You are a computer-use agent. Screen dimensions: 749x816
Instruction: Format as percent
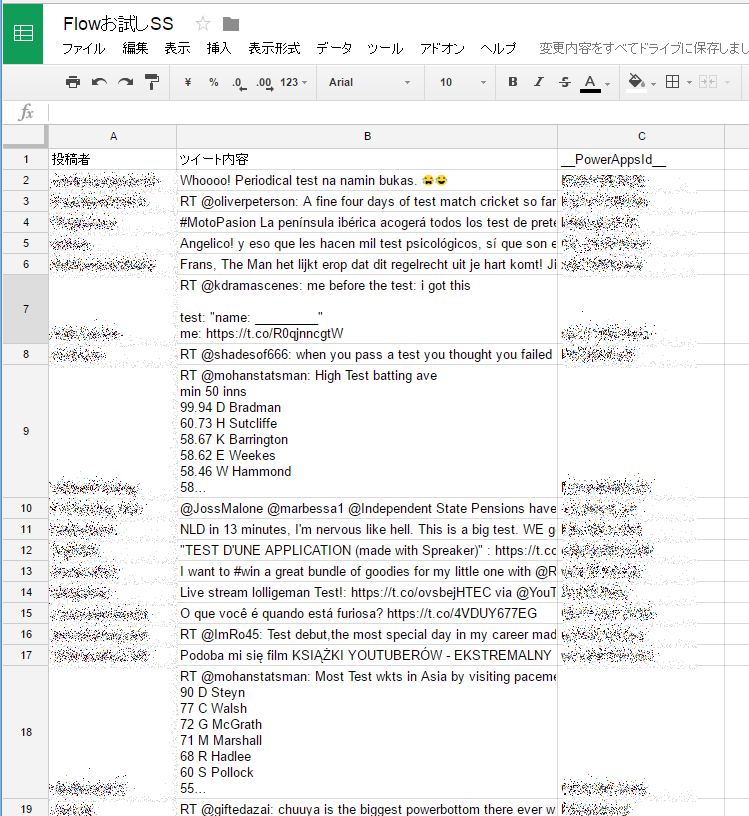213,82
